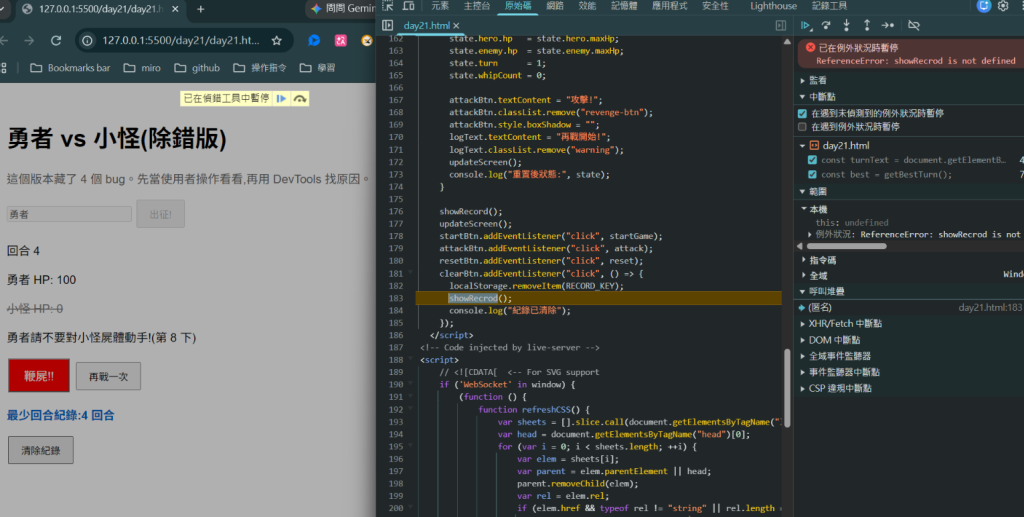Expand 事件監聽器中斷點 section
Viewport: 1024px width, 517px height.
803,372
